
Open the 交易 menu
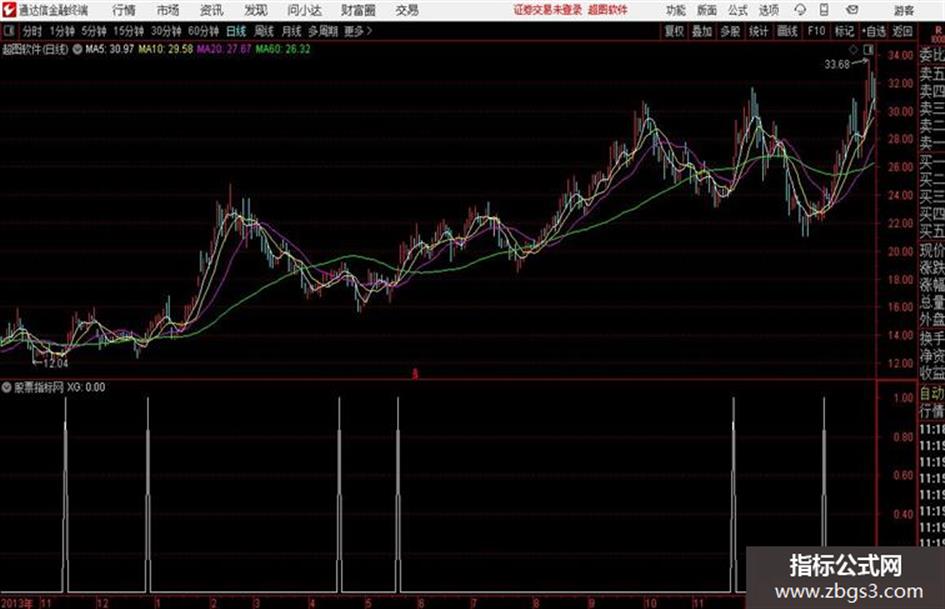coord(407,10)
